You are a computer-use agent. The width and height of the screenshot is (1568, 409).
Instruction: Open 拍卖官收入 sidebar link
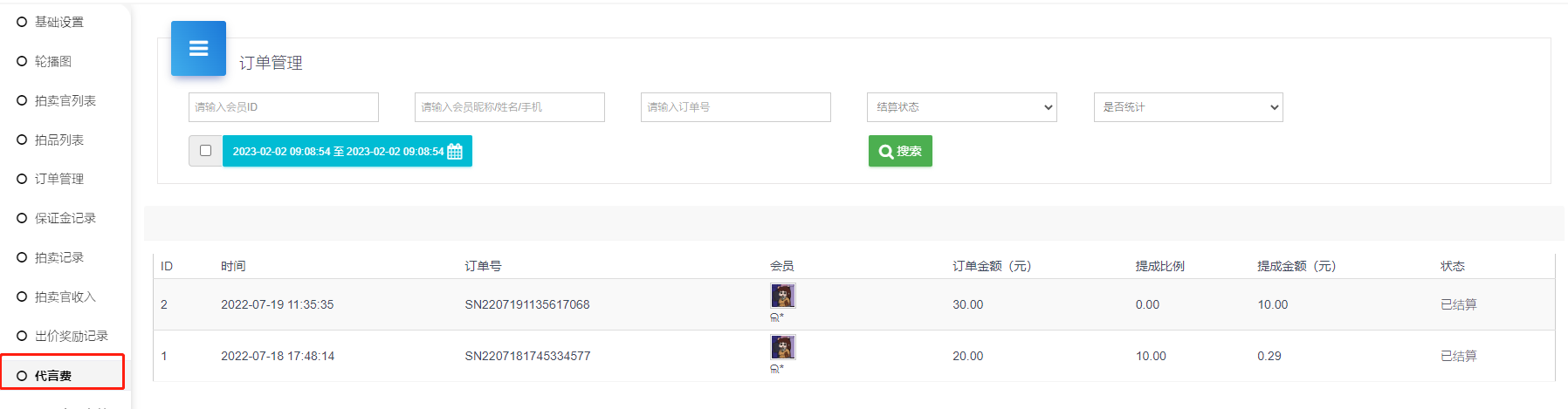(x=65, y=297)
